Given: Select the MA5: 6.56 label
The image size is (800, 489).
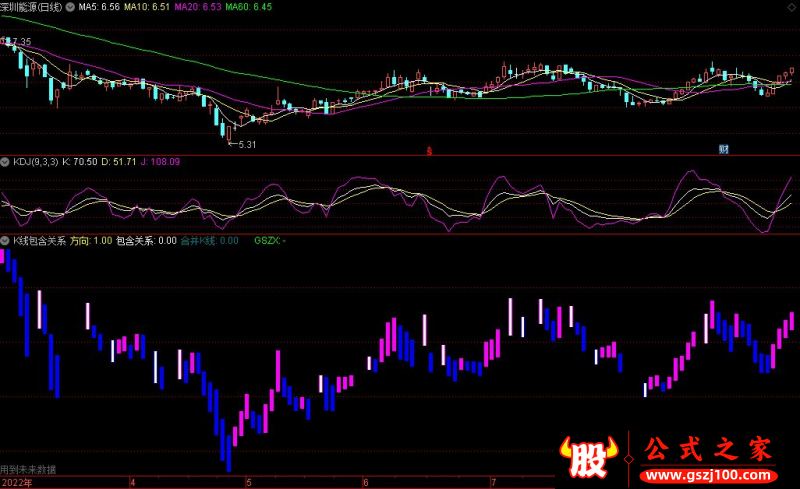Looking at the screenshot, I should (99, 7).
